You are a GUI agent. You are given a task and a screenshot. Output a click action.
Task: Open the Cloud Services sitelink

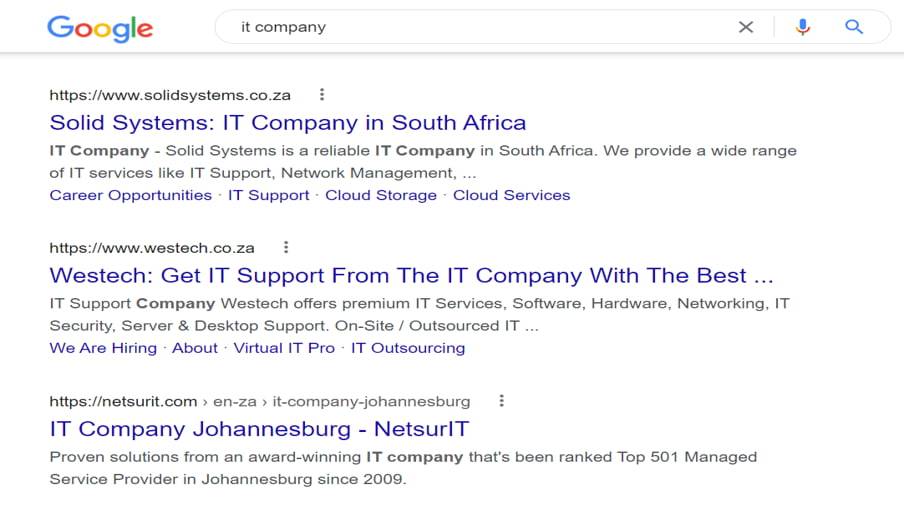(x=511, y=196)
